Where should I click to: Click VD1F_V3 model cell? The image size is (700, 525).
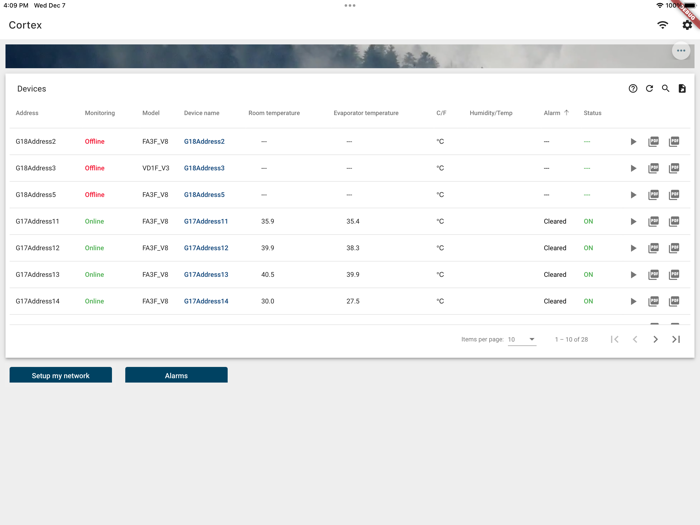(x=156, y=168)
